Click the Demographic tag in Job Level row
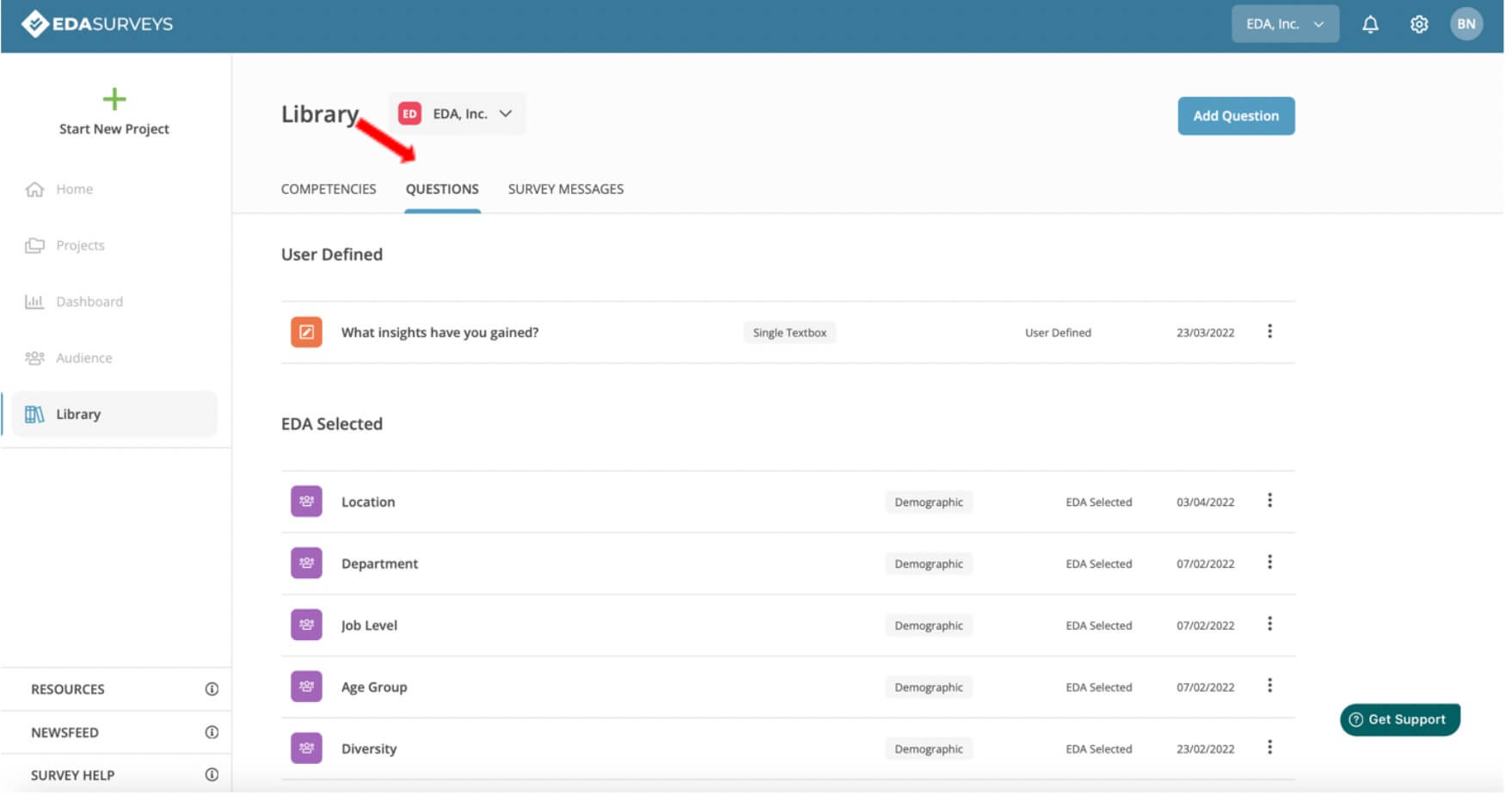 929,626
